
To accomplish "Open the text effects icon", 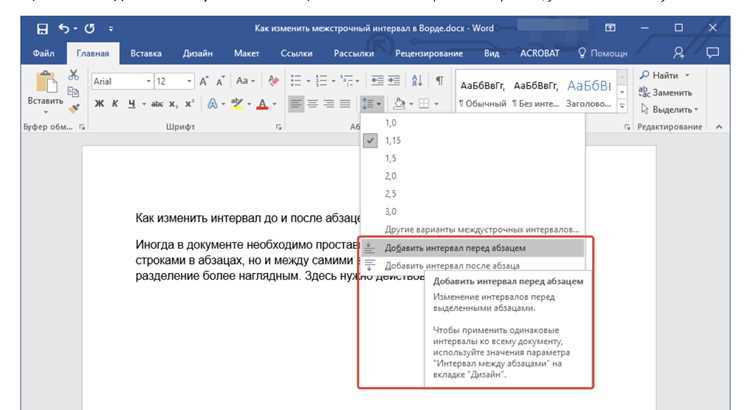I will 212,104.
